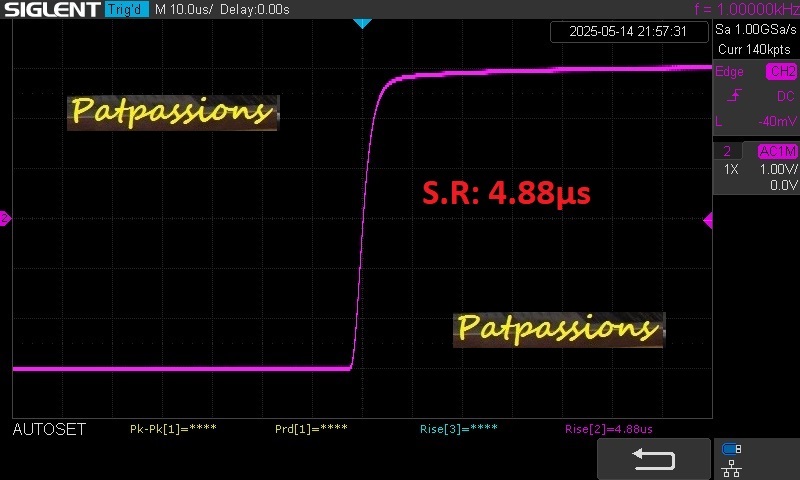
Task: Click the frequency counter f = 1.00000kHz
Action: [x=746, y=9]
